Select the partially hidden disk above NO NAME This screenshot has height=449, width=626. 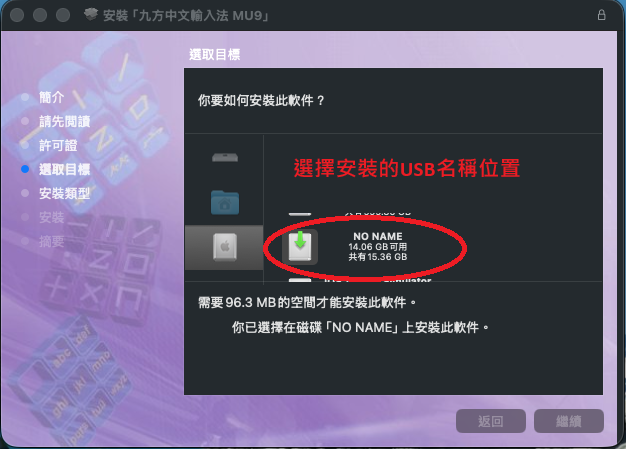(300, 214)
